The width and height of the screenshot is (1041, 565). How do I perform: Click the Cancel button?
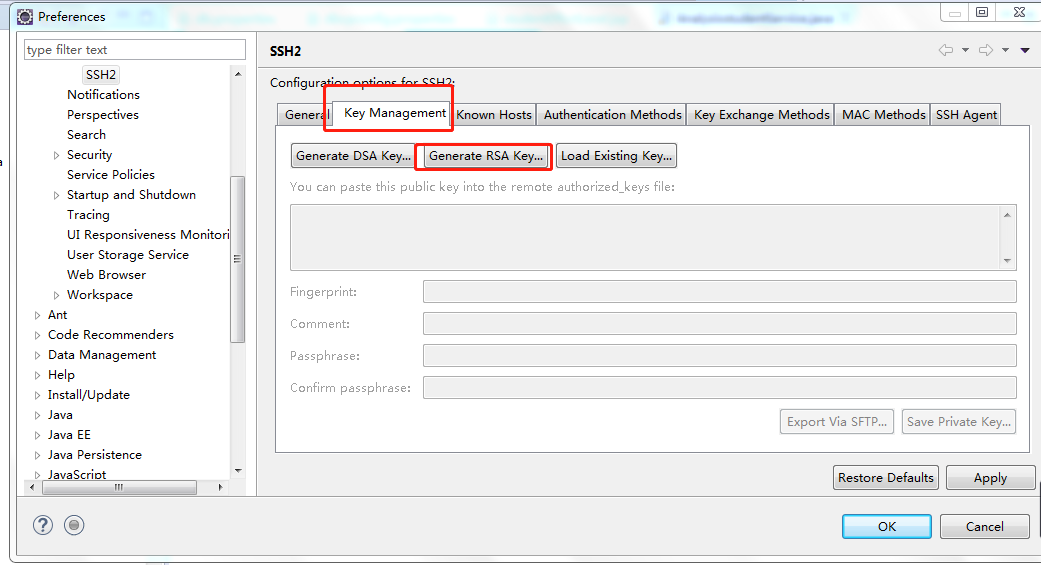[985, 526]
